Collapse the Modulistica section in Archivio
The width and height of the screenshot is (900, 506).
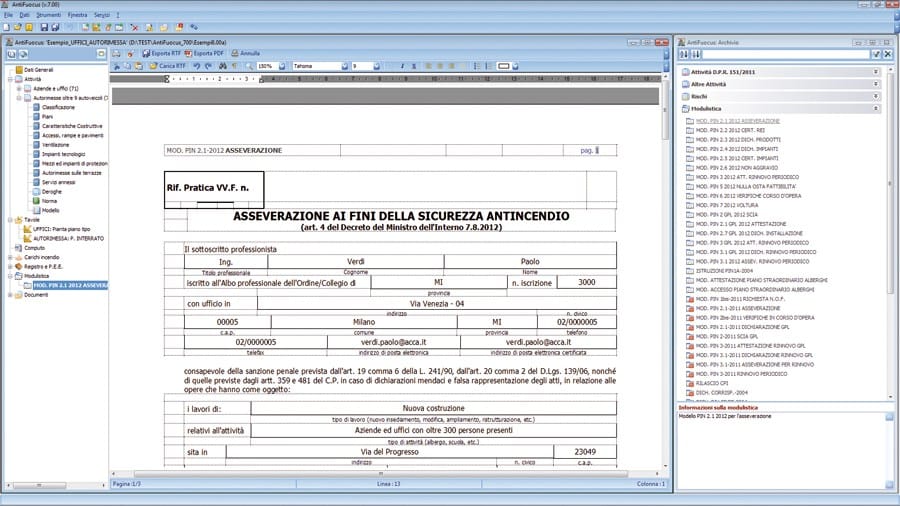coord(875,107)
